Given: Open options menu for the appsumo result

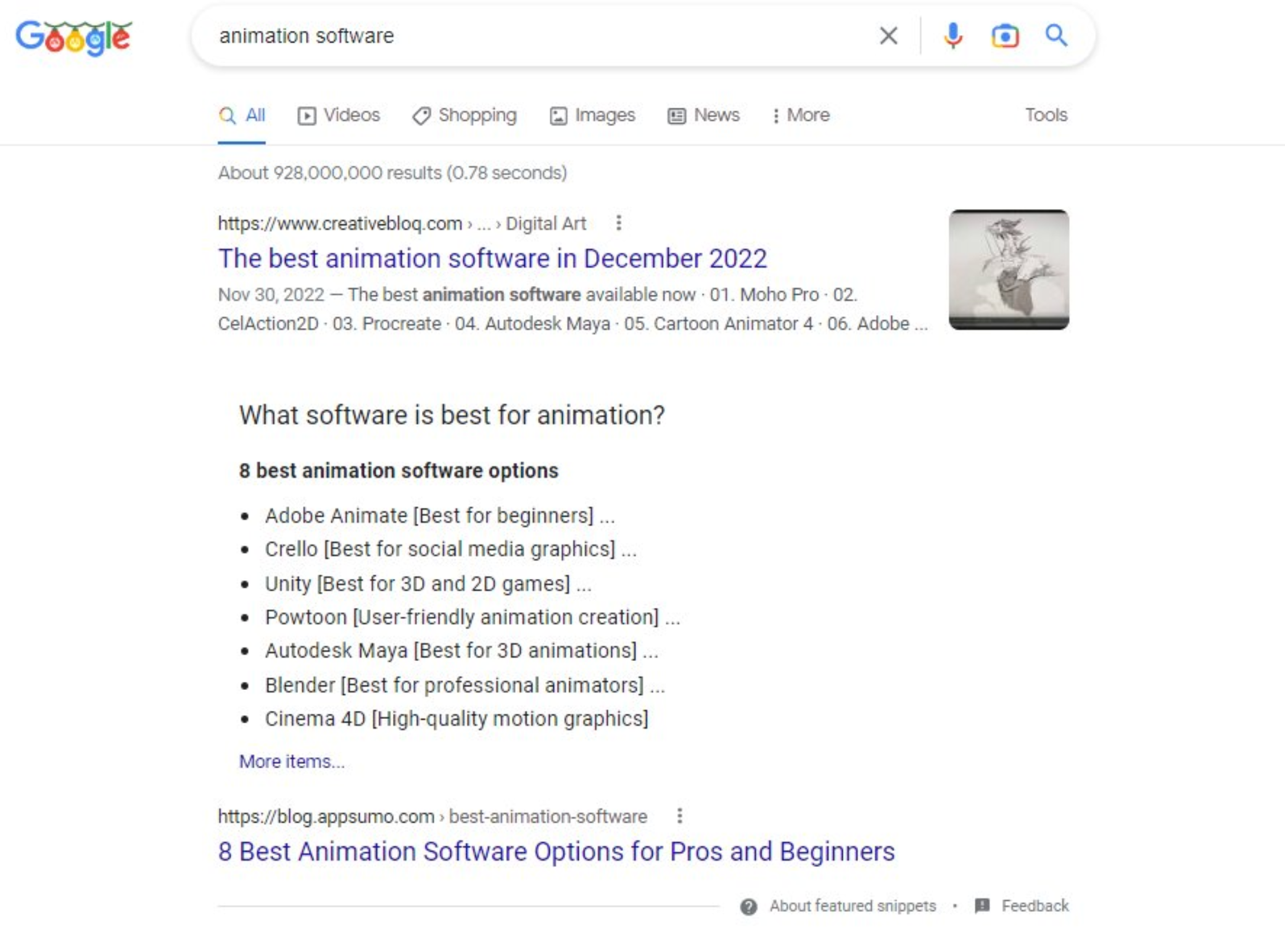Looking at the screenshot, I should pyautogui.click(x=680, y=816).
